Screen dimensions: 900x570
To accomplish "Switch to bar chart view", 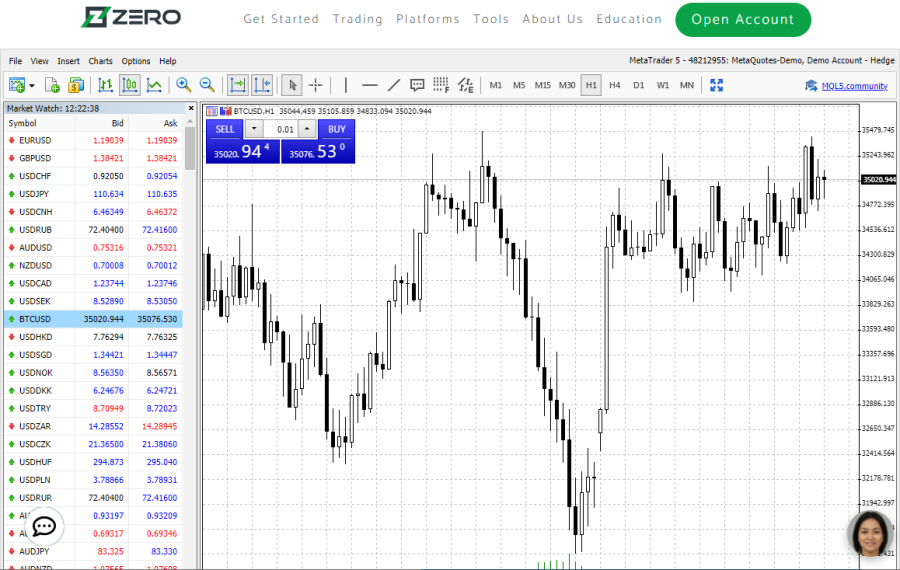I will tap(106, 86).
